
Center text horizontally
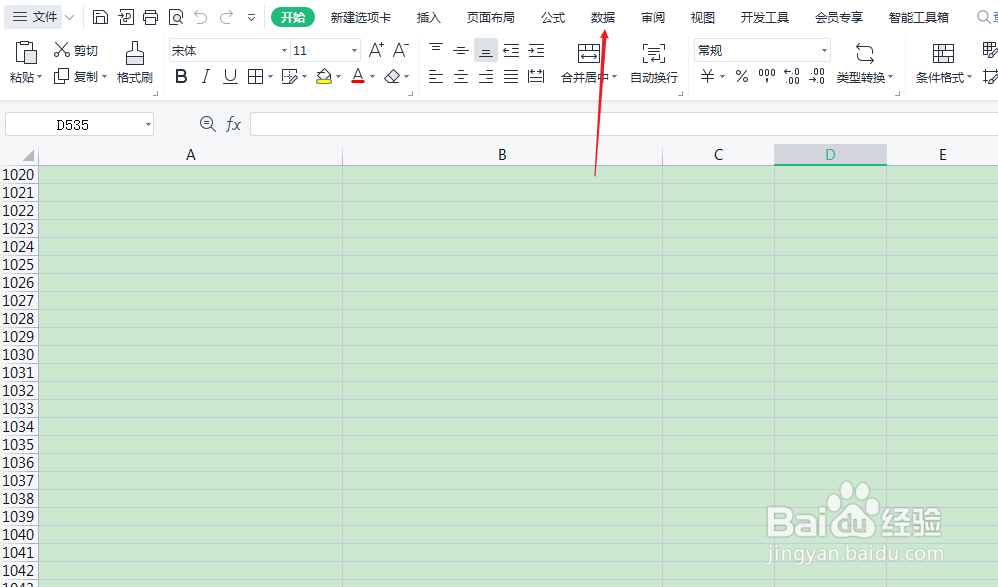tap(461, 77)
